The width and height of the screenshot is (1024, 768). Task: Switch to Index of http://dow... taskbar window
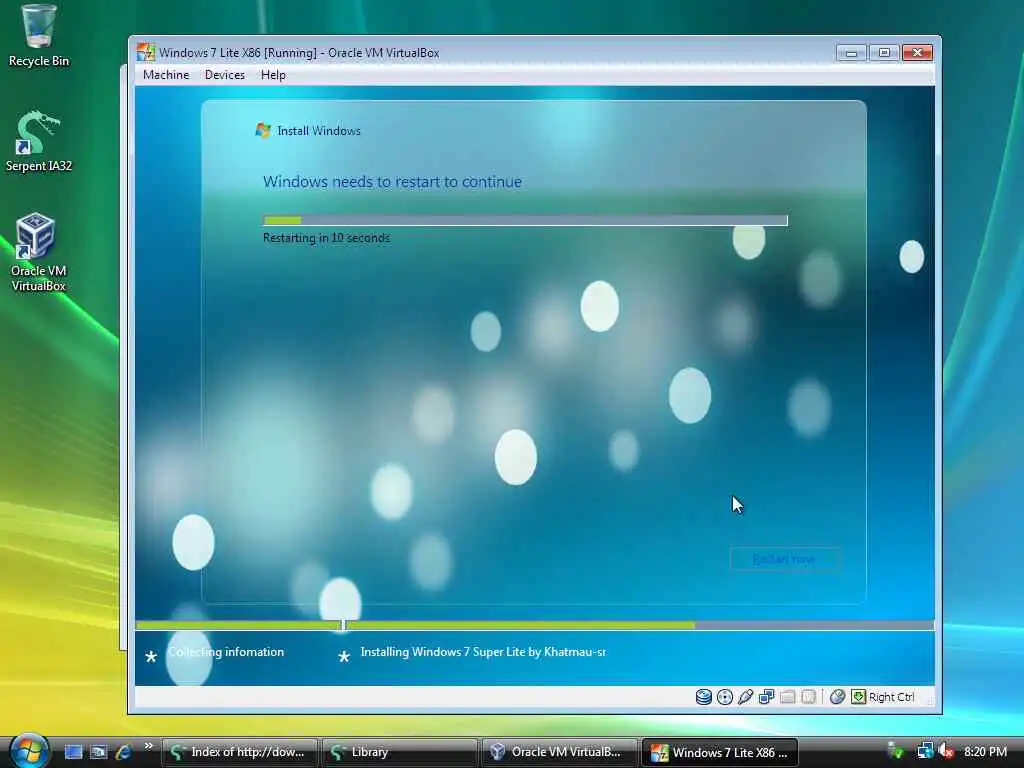click(240, 752)
